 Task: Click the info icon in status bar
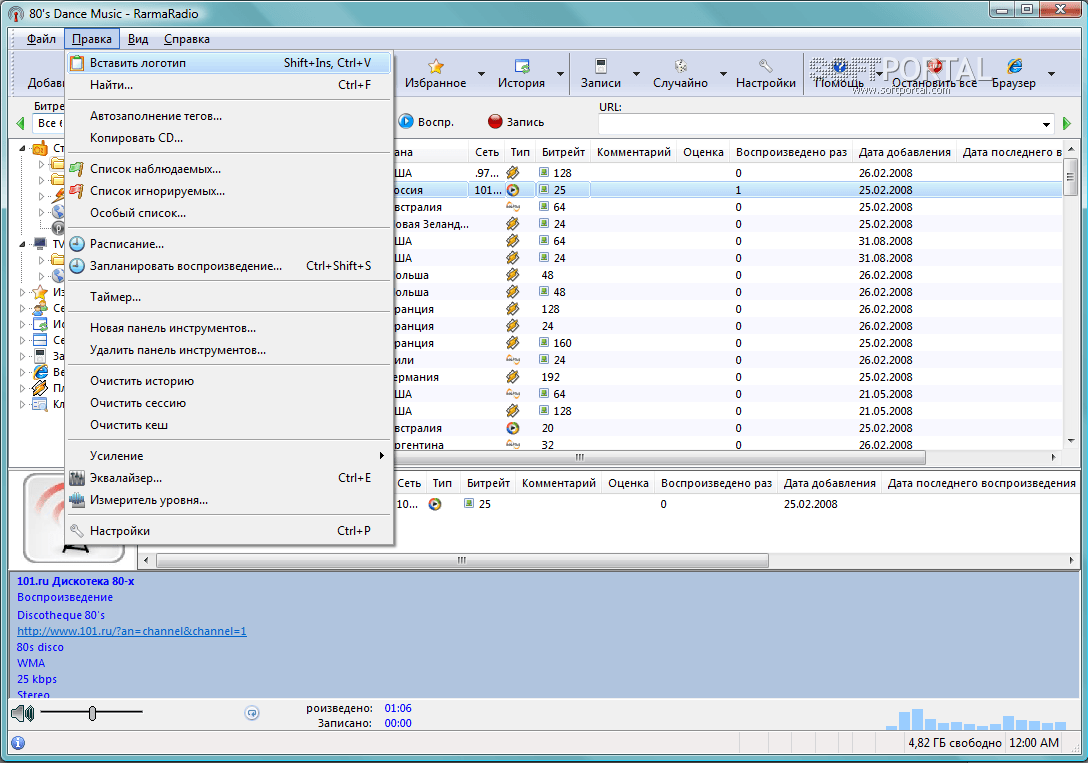click(x=17, y=743)
